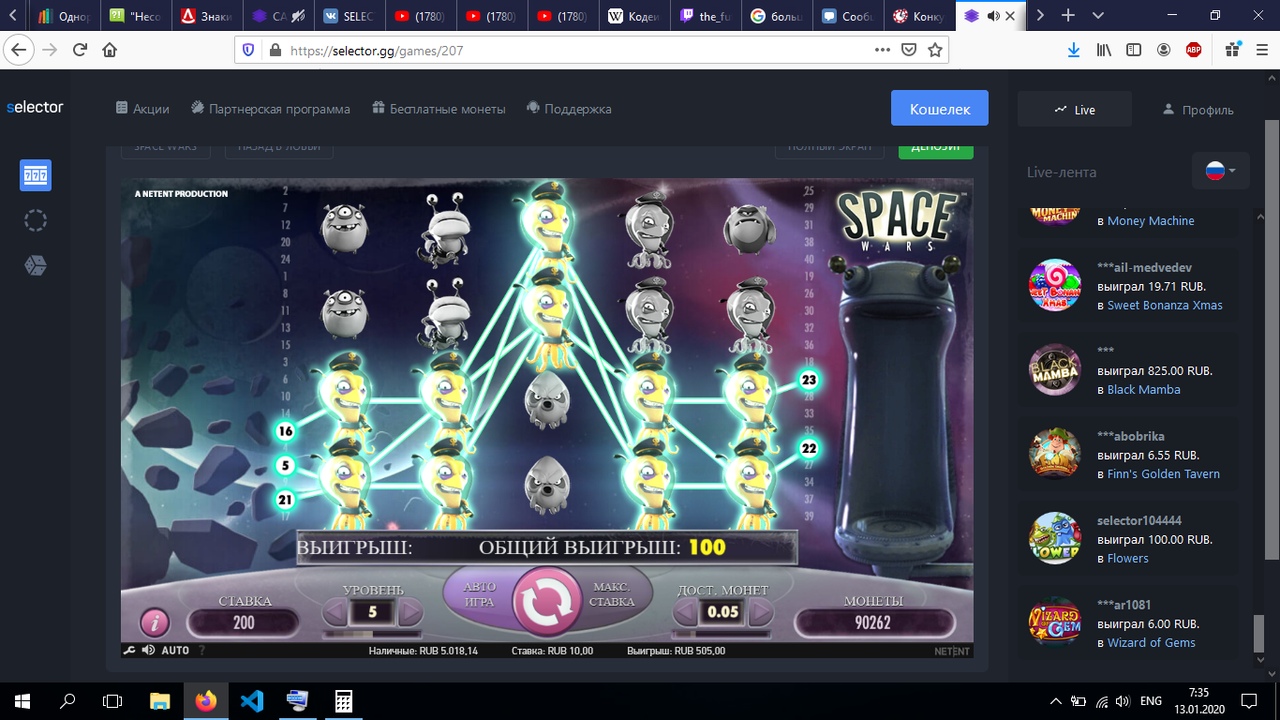Open the ENG input language switcher
Viewport: 1280px width, 720px height.
pos(1151,701)
